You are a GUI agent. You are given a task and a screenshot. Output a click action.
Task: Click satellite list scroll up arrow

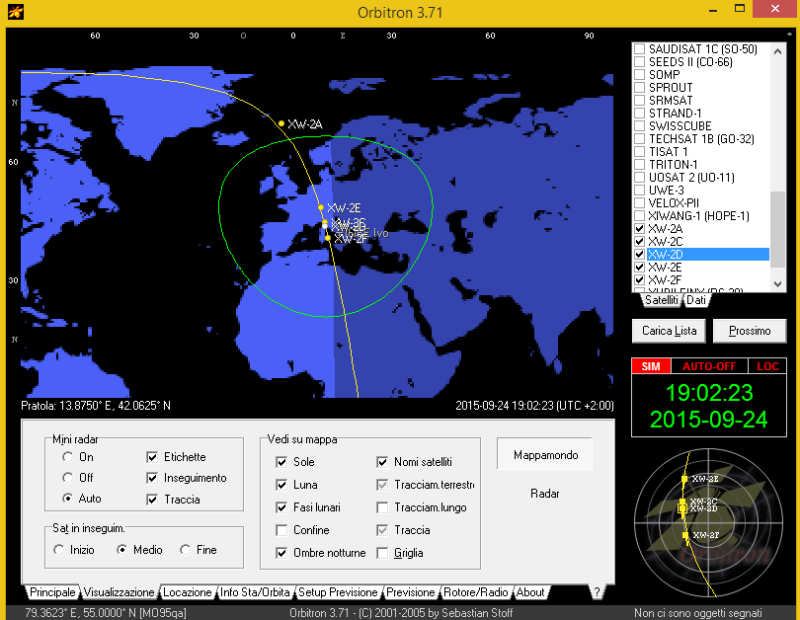778,52
